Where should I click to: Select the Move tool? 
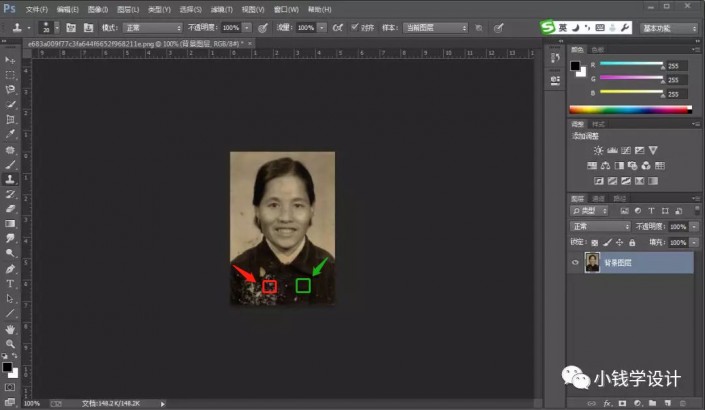pos(10,60)
